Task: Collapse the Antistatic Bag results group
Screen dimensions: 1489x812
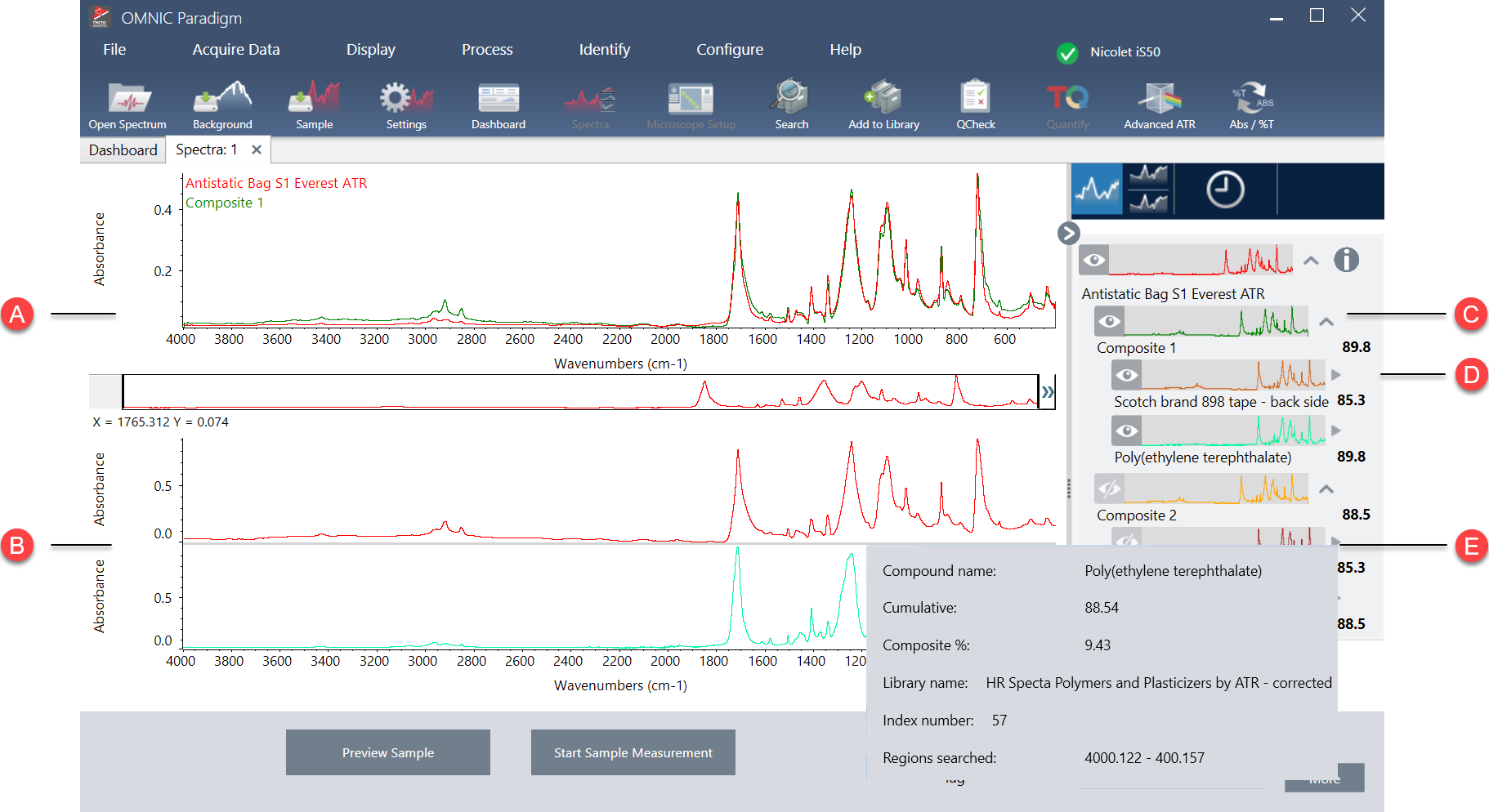Action: pyautogui.click(x=1311, y=261)
